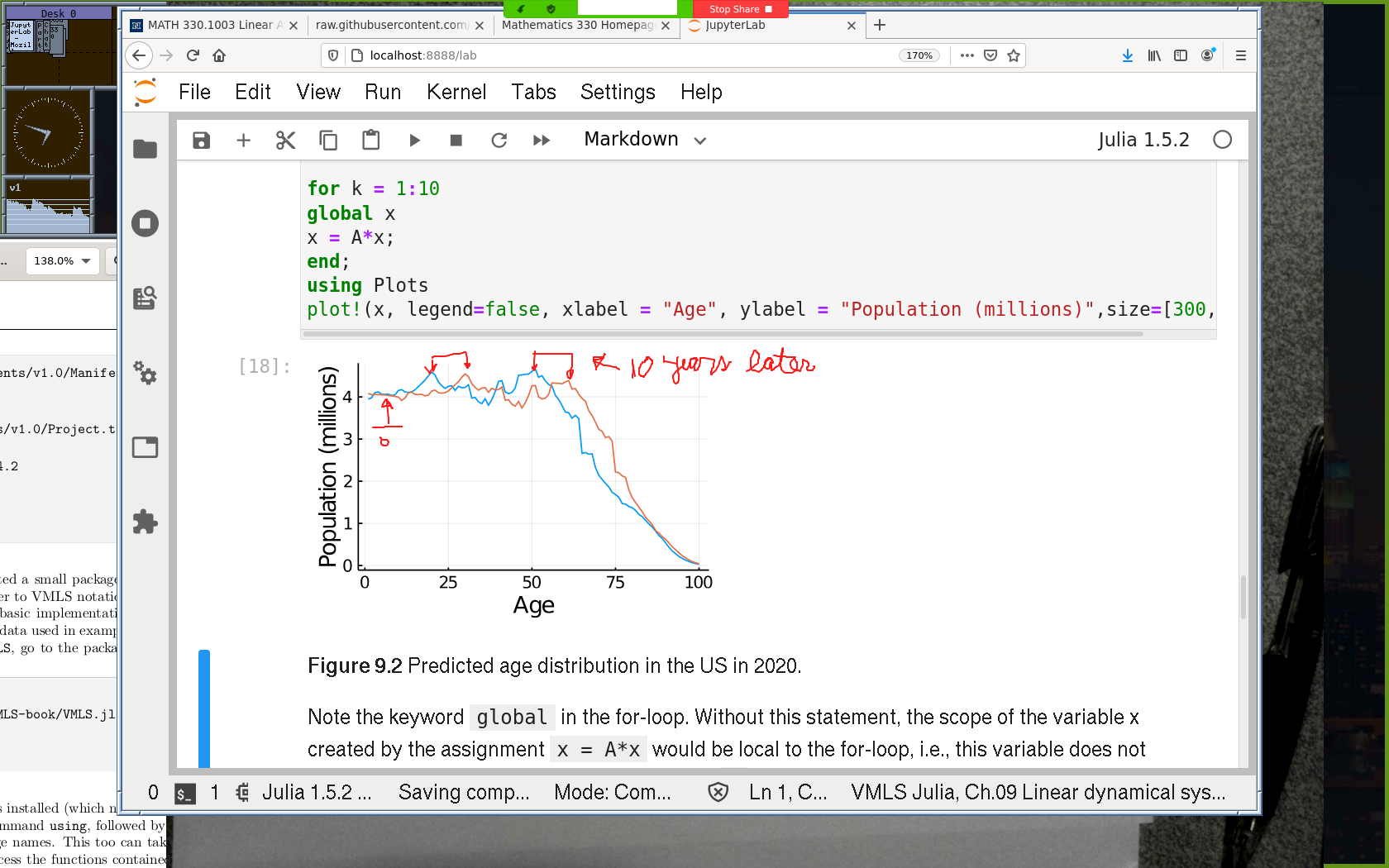The height and width of the screenshot is (868, 1389).
Task: Open the file browser sidebar folder icon
Action: point(146,149)
